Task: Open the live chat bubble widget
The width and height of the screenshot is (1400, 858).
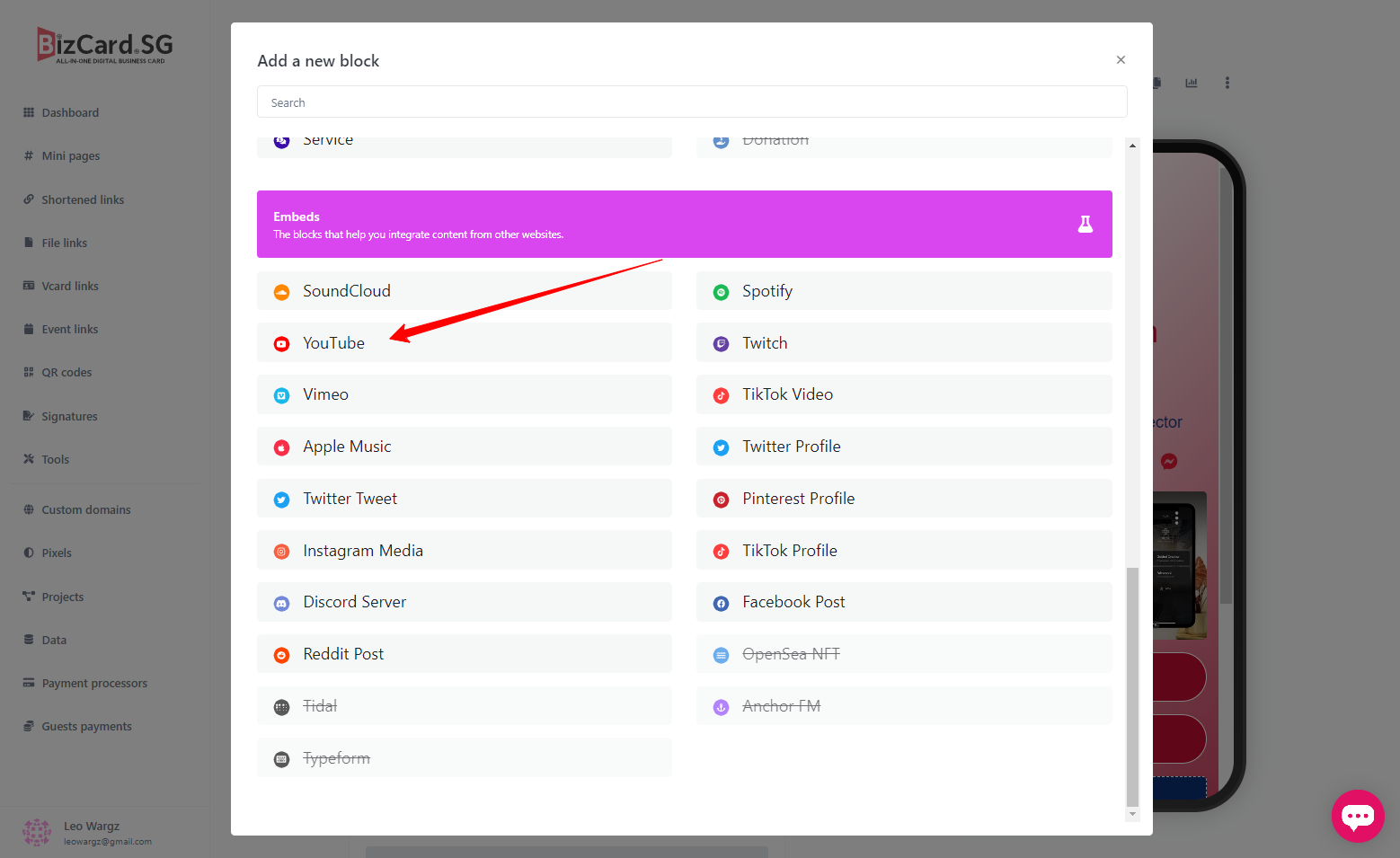Action: [x=1358, y=816]
